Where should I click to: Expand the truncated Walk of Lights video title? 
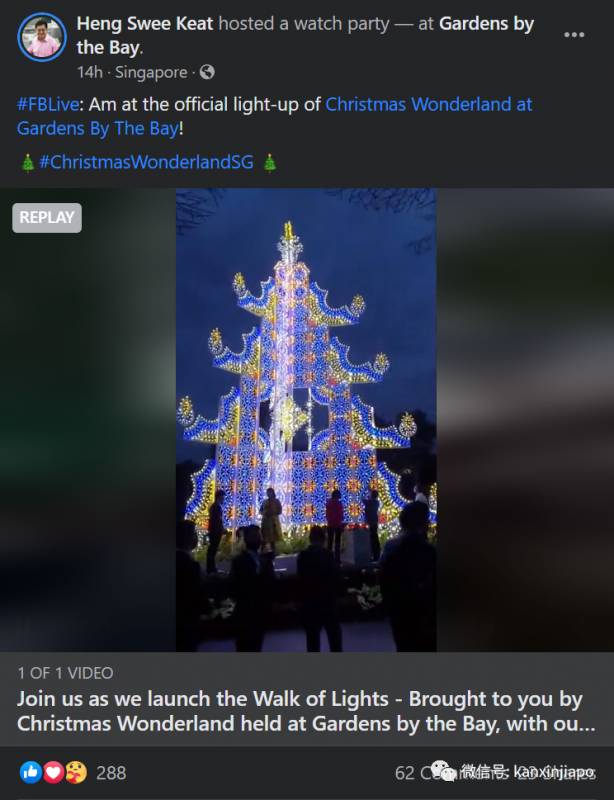pos(306,711)
